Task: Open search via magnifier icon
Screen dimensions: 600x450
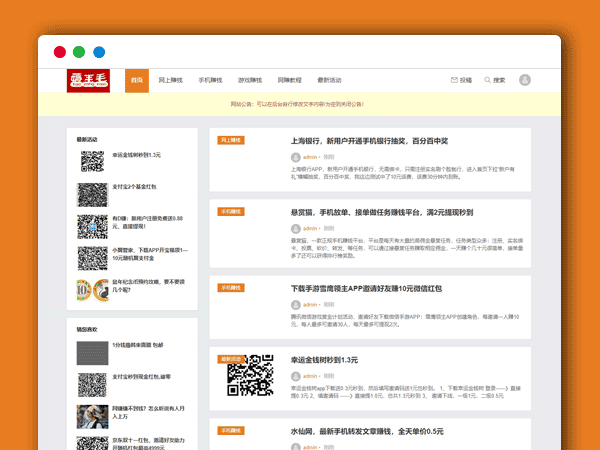Action: (487, 80)
